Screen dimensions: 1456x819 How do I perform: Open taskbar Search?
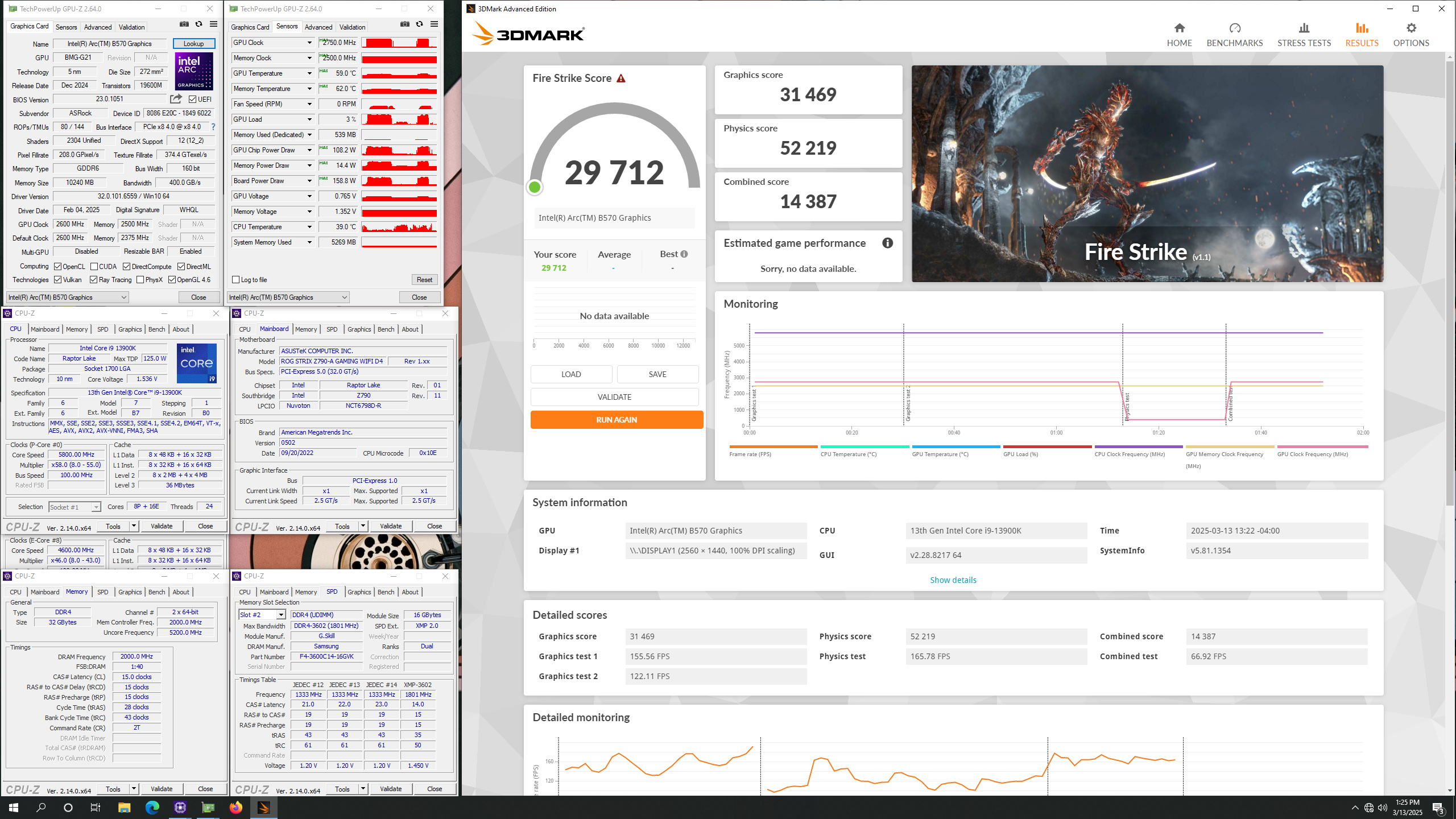41,808
